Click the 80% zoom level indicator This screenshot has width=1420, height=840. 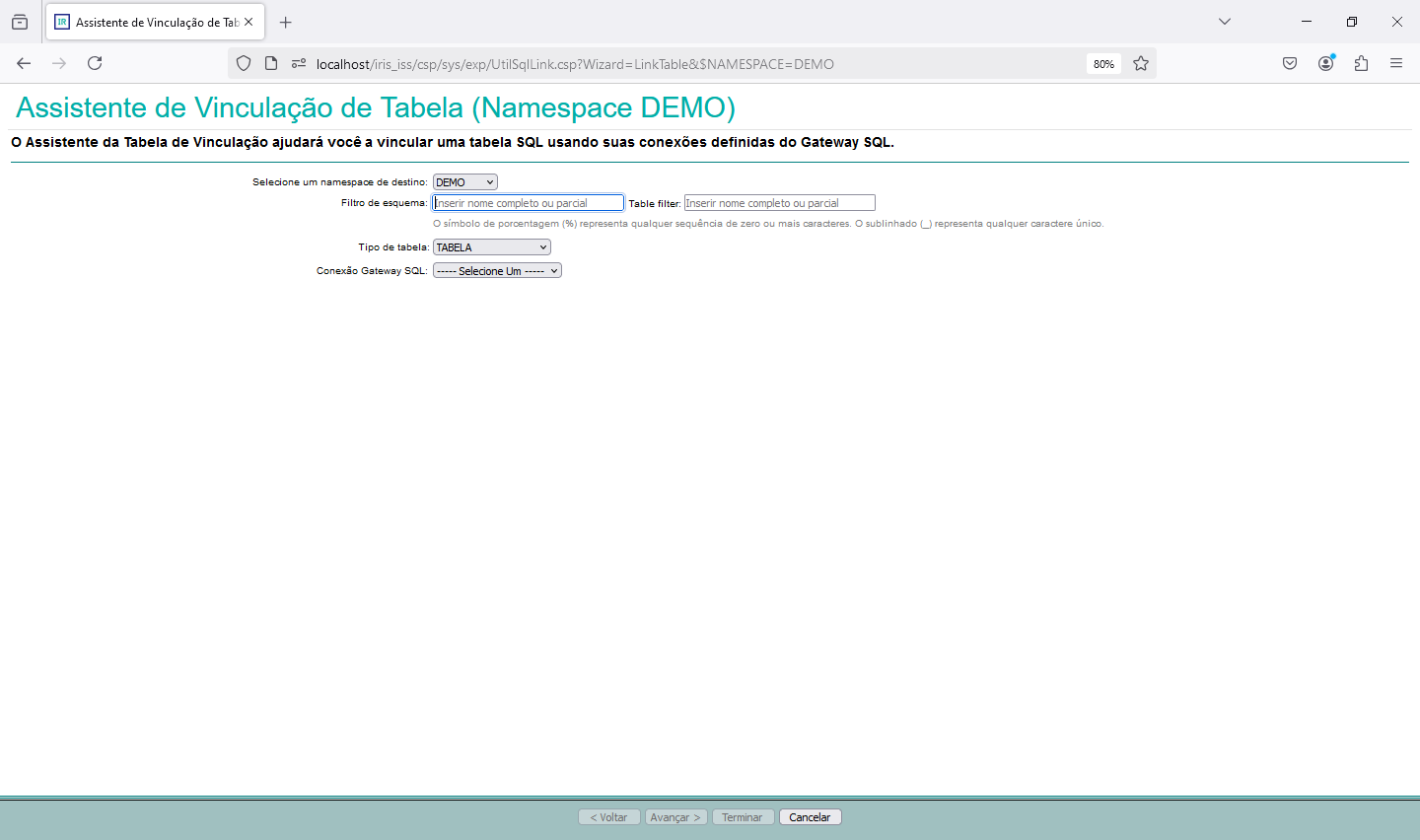1103,64
